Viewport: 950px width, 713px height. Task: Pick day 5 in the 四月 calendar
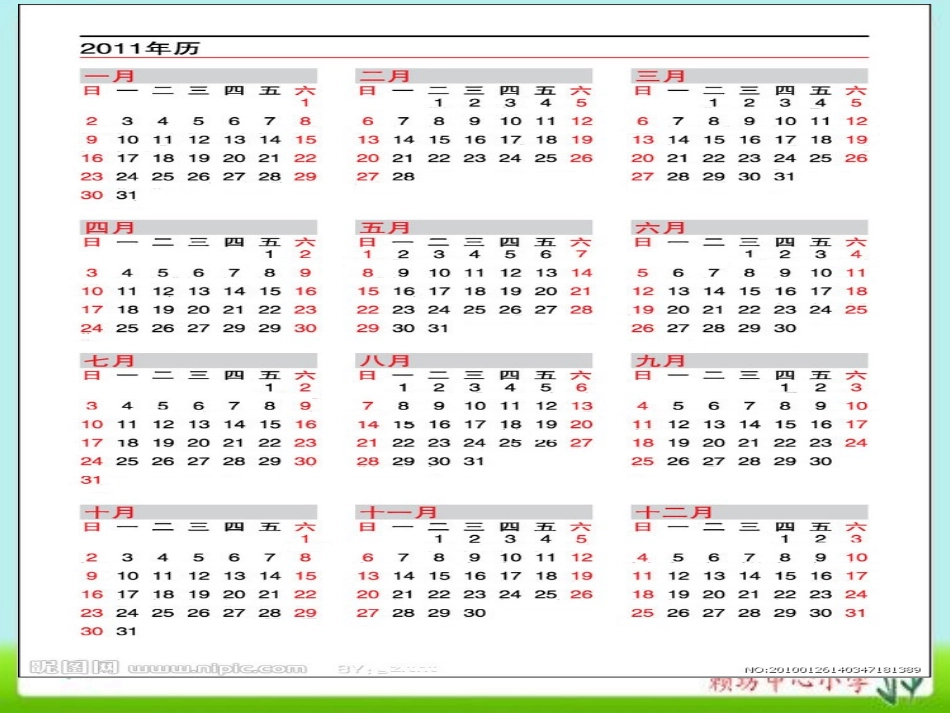(x=163, y=273)
